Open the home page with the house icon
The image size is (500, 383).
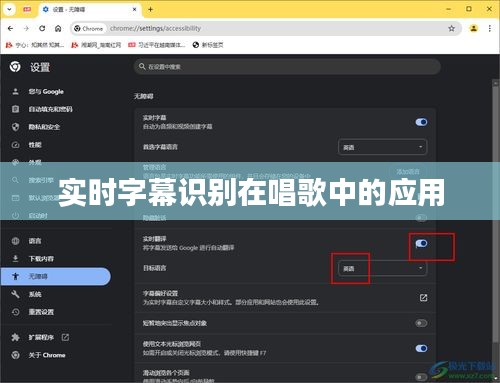[x=58, y=29]
